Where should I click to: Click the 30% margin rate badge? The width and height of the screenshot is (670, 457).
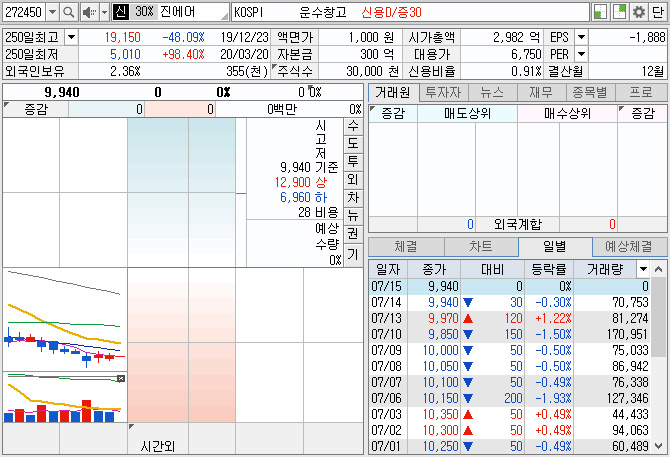[144, 12]
